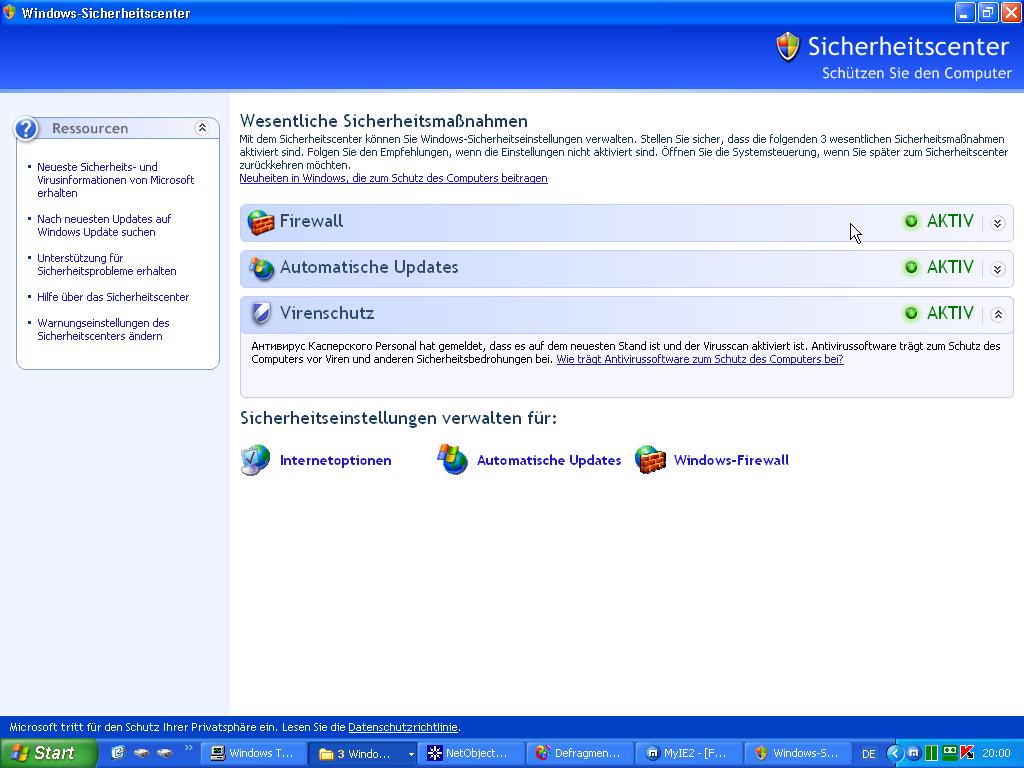Viewport: 1024px width, 768px height.
Task: Minimize the Sicherheitscenter window
Action: 965,12
